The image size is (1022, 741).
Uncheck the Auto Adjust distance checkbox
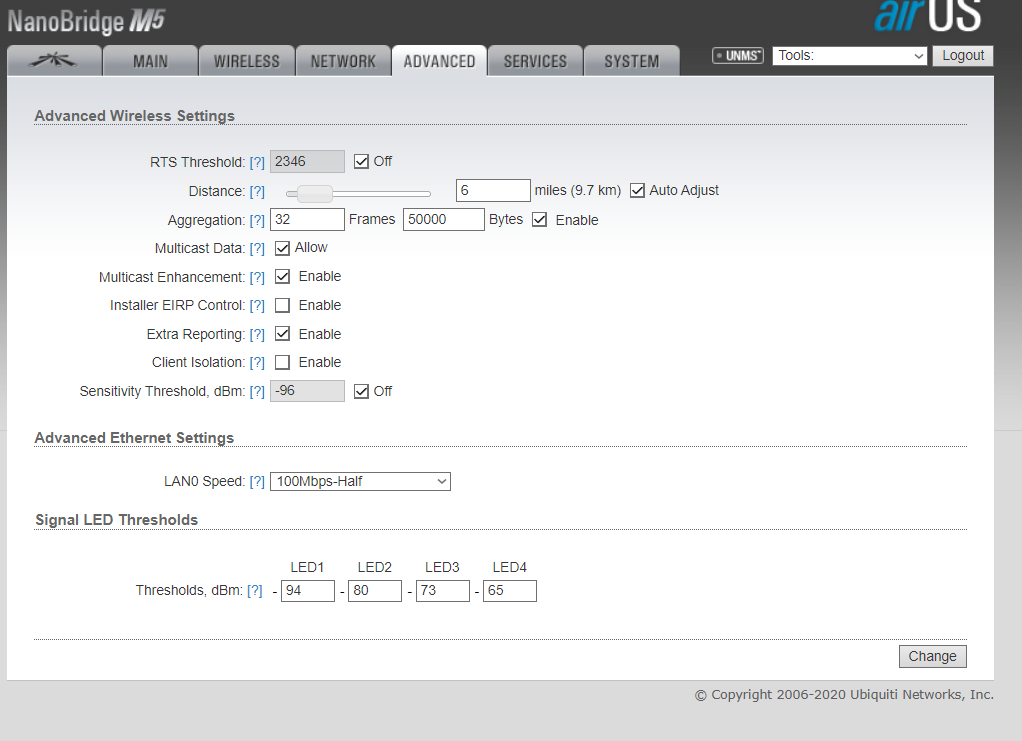tap(637, 191)
